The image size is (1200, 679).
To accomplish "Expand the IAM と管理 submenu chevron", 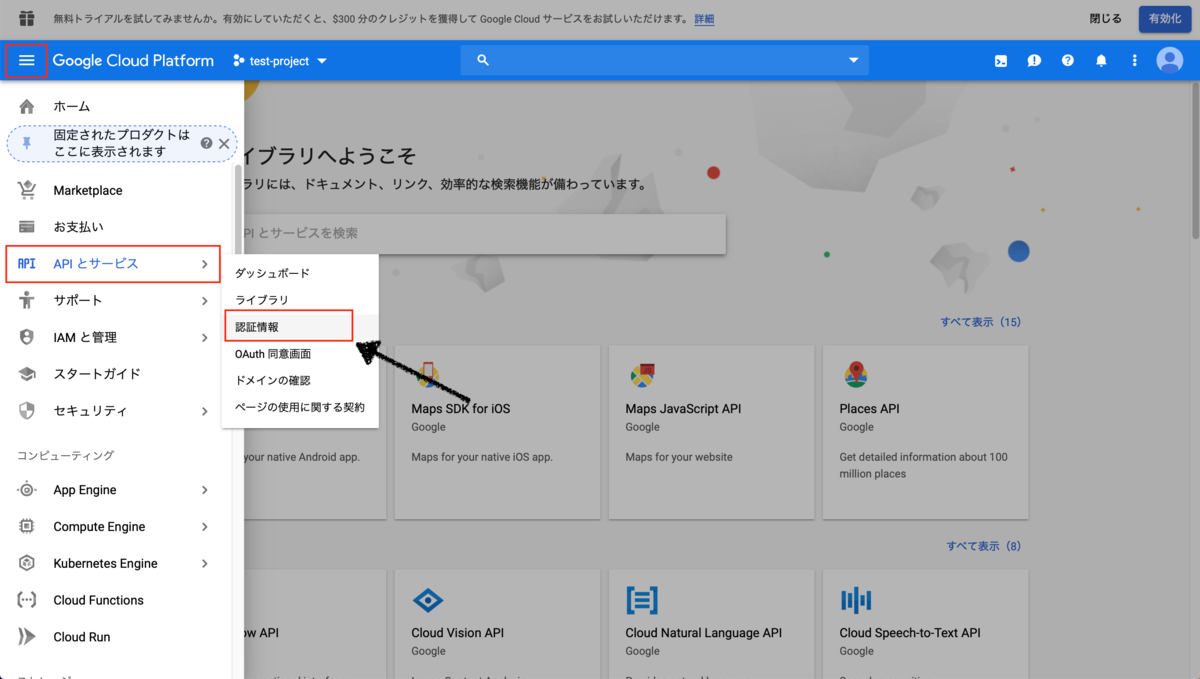I will 204,337.
